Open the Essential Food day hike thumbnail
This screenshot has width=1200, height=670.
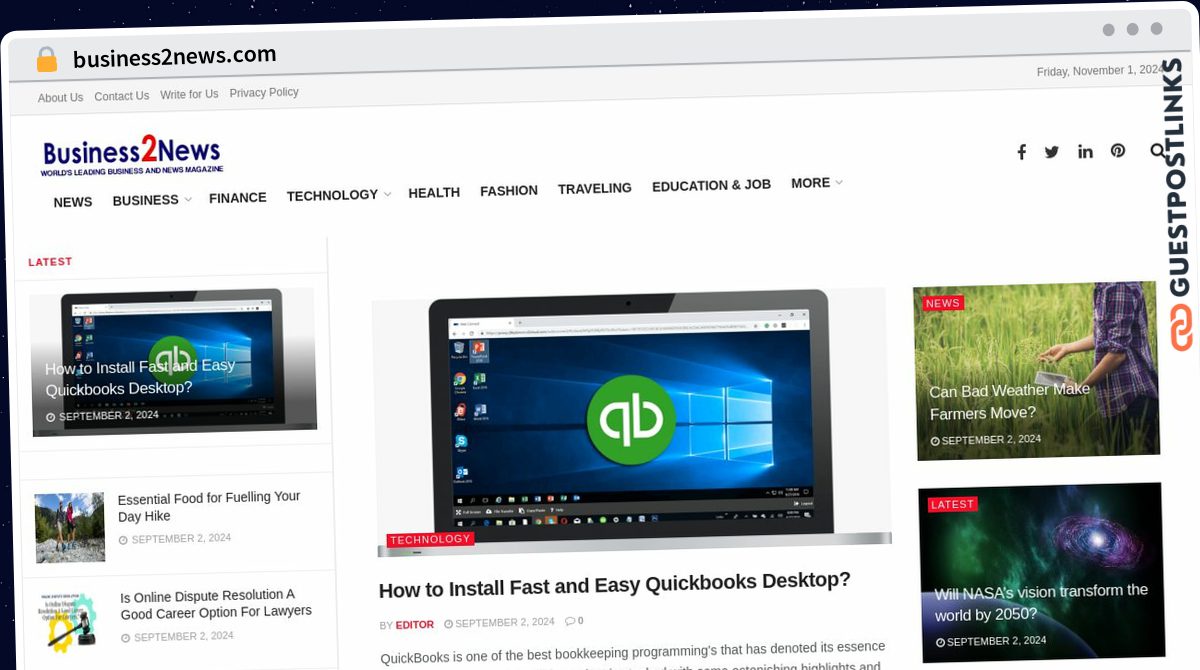[x=70, y=528]
